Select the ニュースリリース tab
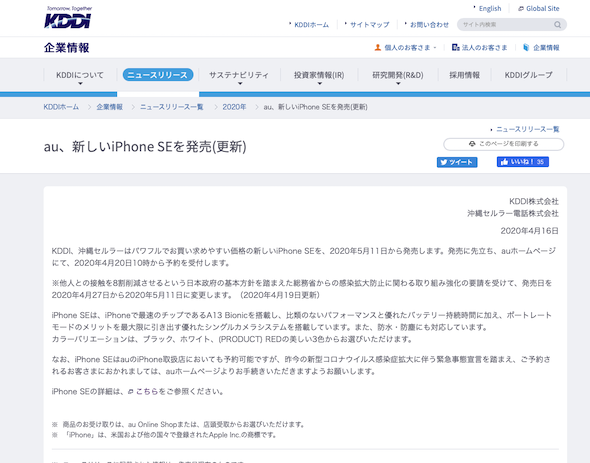This screenshot has height=463, width=590. tap(158, 75)
